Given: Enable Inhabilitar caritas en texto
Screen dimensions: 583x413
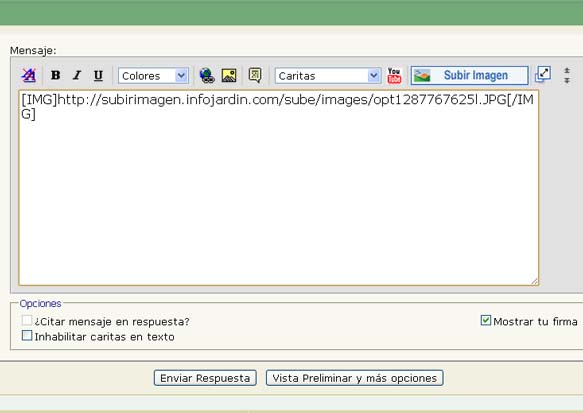Looking at the screenshot, I should [27, 336].
